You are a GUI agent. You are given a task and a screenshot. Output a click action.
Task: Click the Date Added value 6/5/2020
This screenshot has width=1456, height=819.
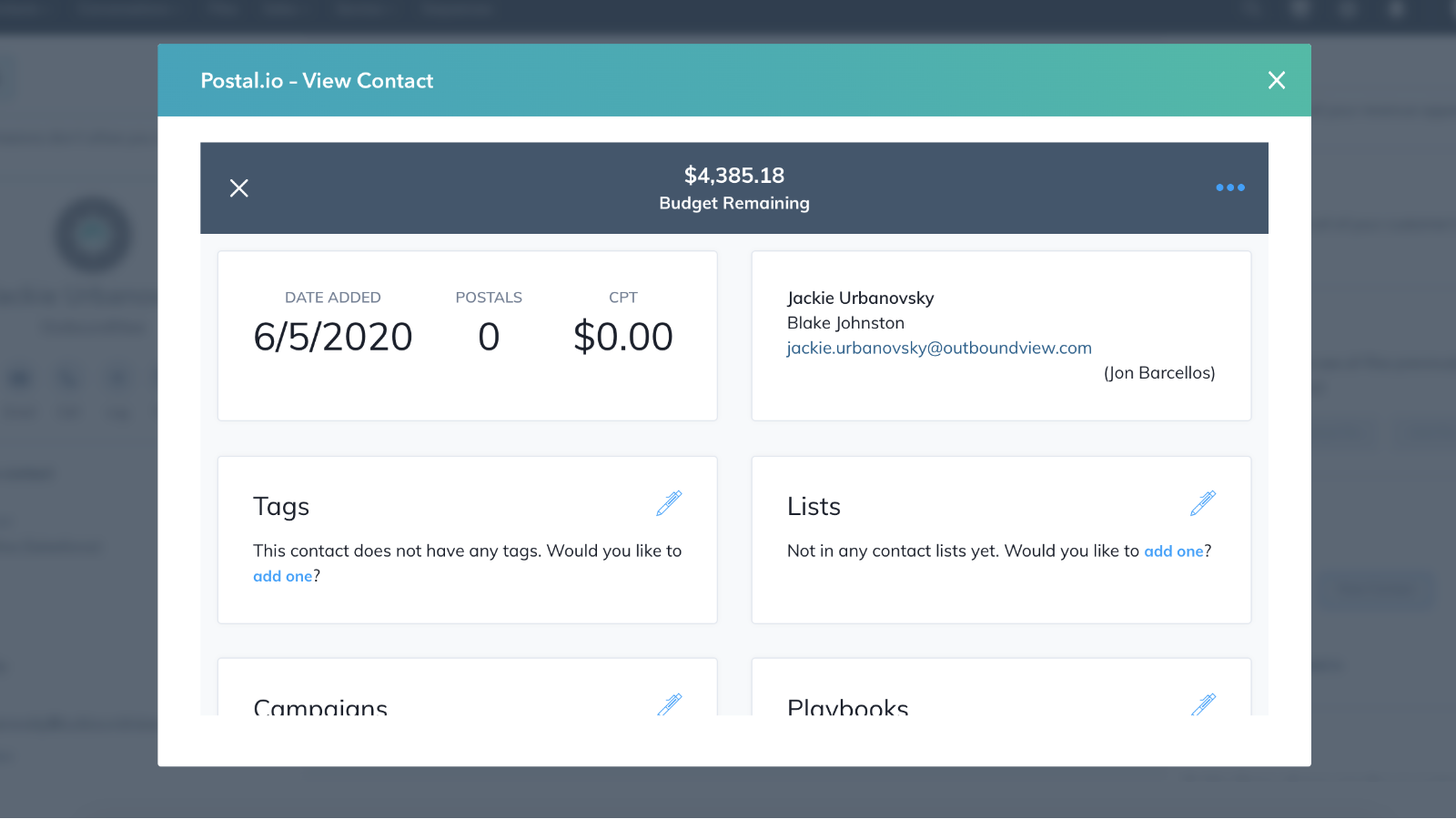pos(333,336)
